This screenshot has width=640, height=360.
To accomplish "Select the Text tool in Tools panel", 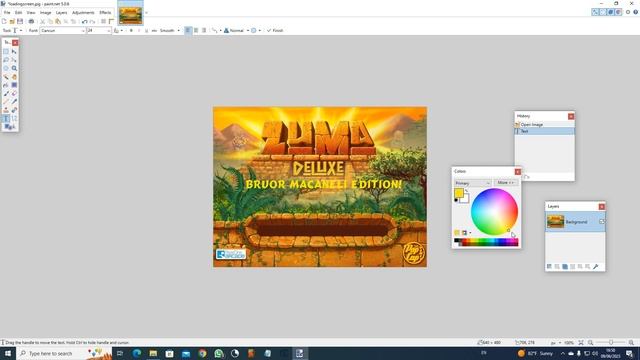I will click(x=6, y=118).
